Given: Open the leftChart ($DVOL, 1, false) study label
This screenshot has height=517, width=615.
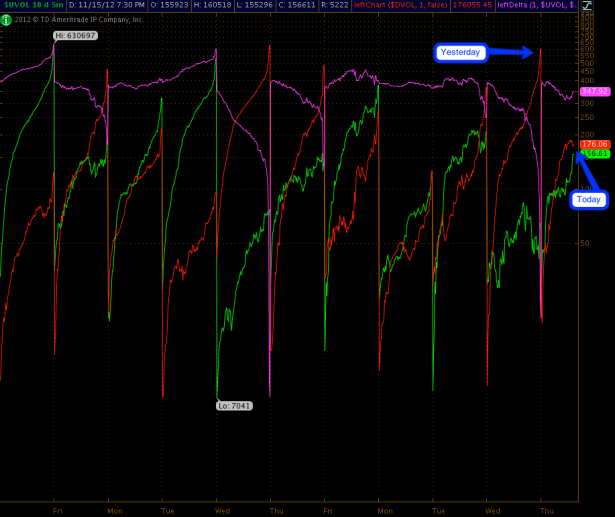Looking at the screenshot, I should pos(400,5).
